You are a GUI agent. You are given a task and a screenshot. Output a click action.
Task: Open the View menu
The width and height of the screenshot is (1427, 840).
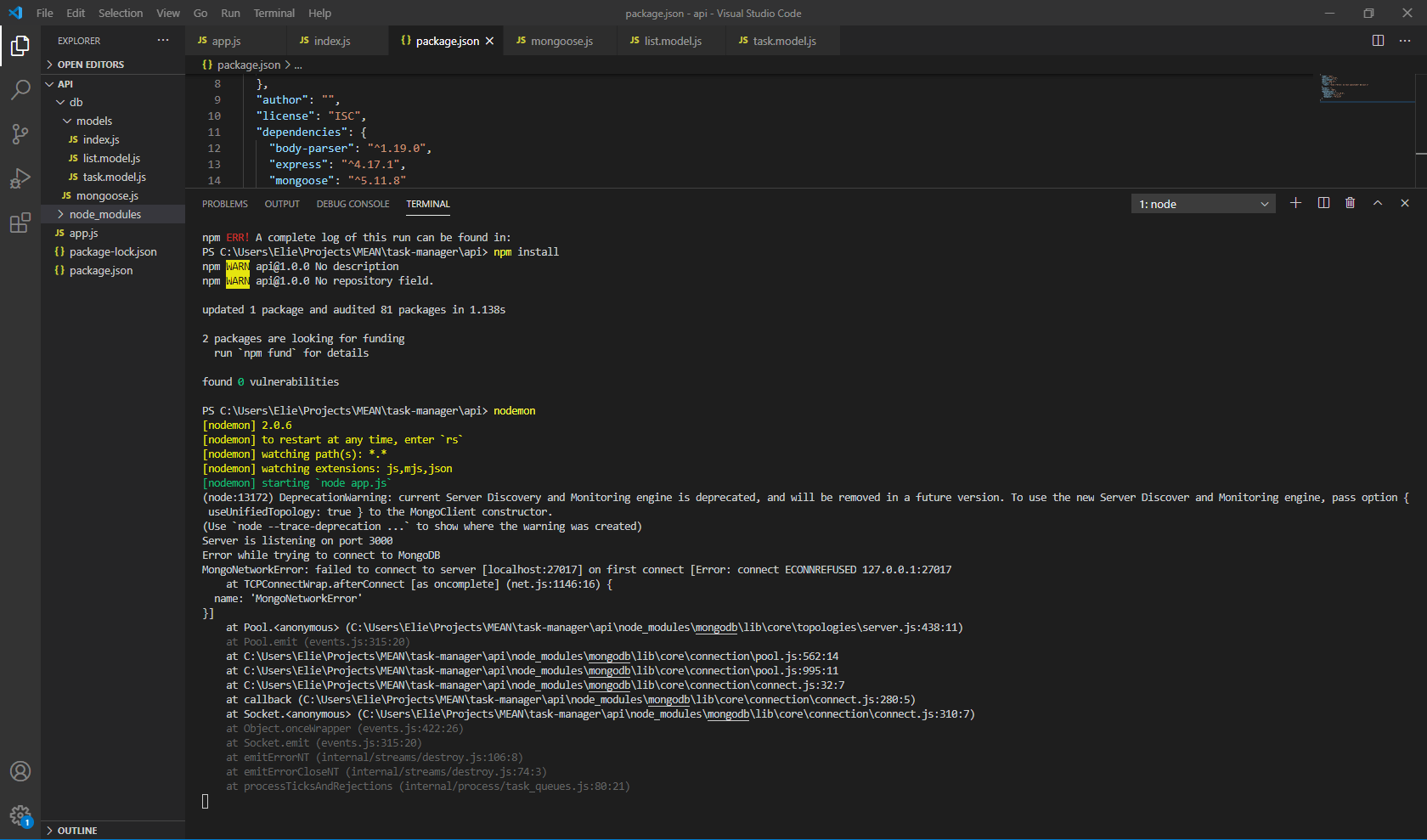pyautogui.click(x=168, y=13)
